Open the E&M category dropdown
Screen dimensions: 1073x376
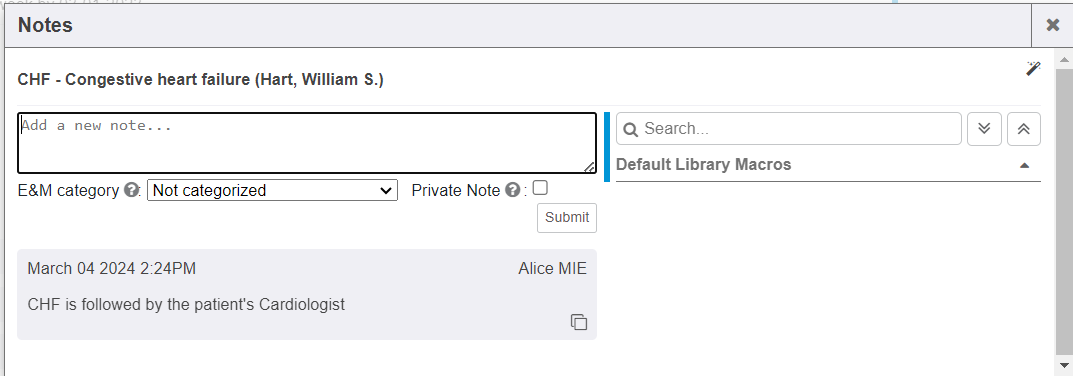click(272, 190)
